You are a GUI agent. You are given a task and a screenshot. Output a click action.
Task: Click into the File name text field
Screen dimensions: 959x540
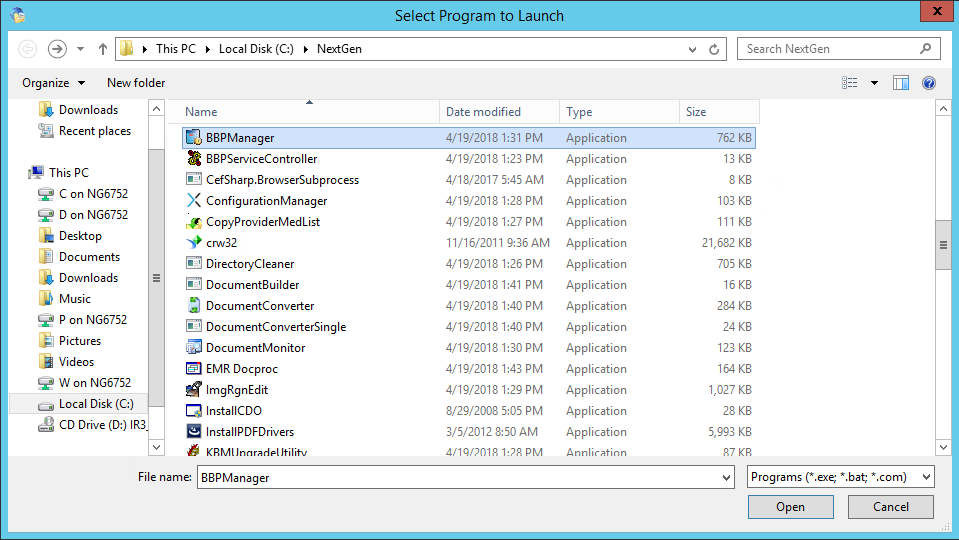459,477
